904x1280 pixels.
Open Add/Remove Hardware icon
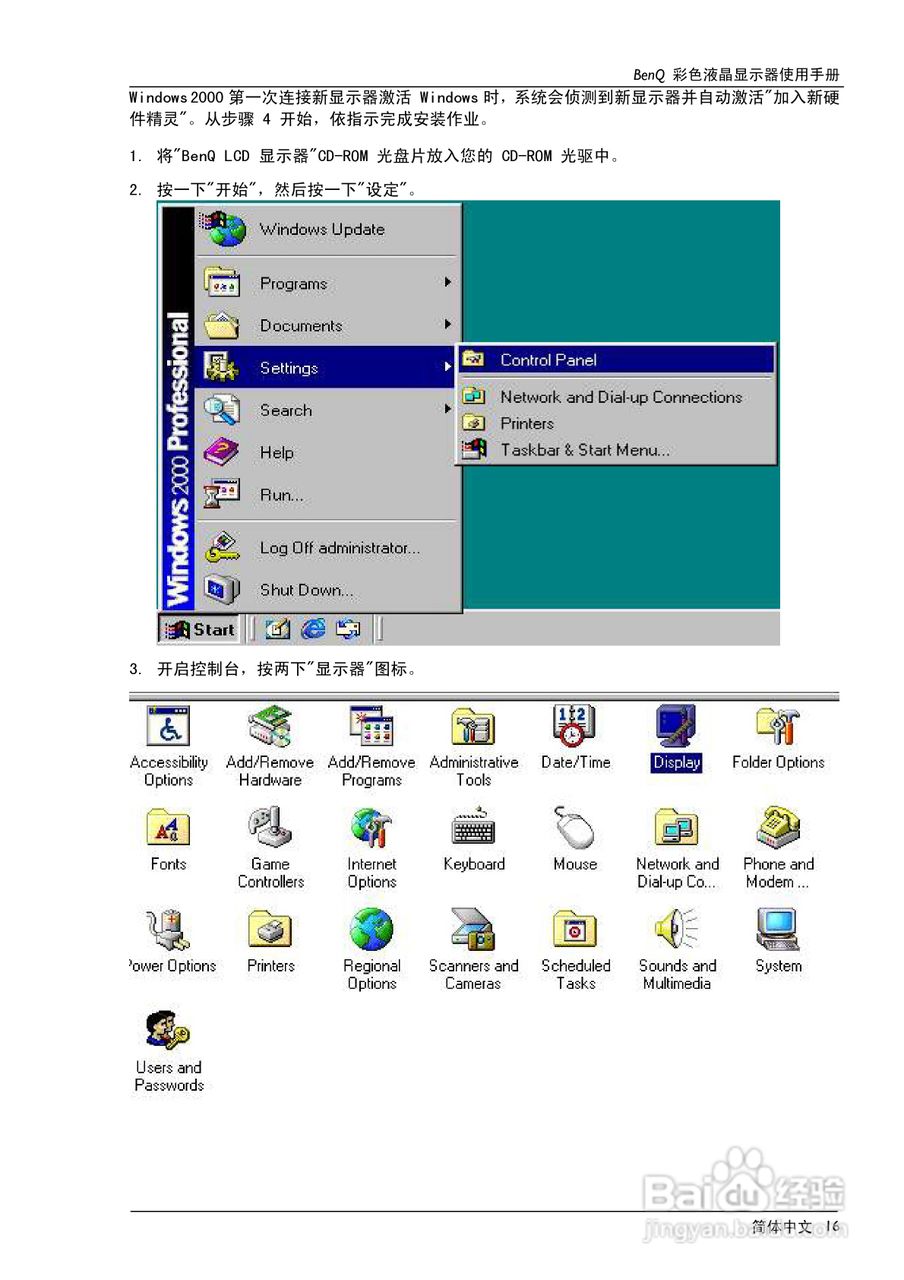[270, 727]
